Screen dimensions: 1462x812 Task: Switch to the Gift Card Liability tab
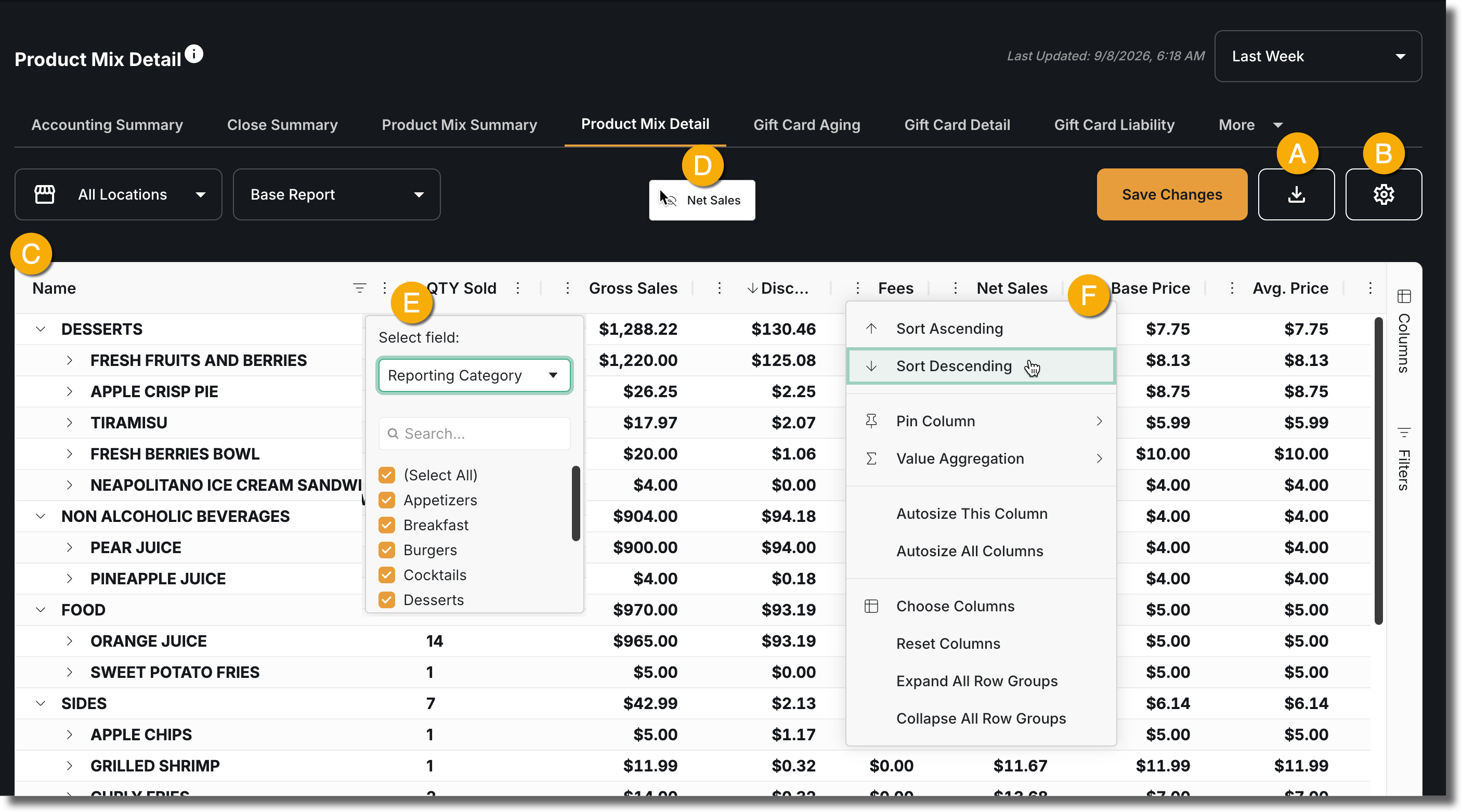click(x=1114, y=125)
